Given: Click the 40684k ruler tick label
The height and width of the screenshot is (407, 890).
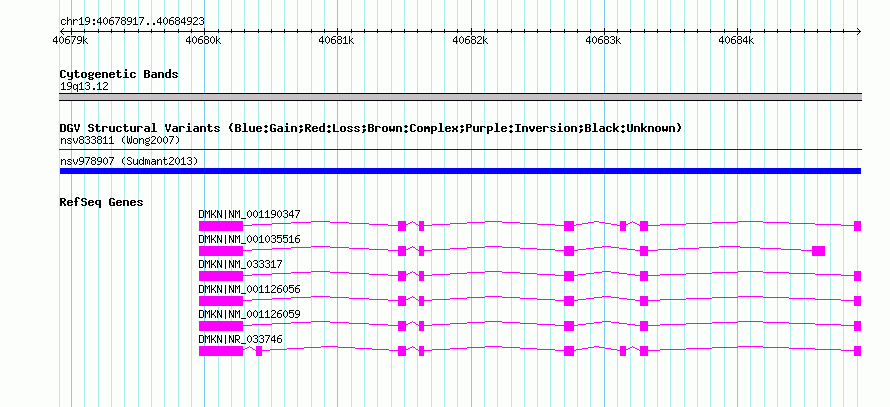Looking at the screenshot, I should coord(737,40).
